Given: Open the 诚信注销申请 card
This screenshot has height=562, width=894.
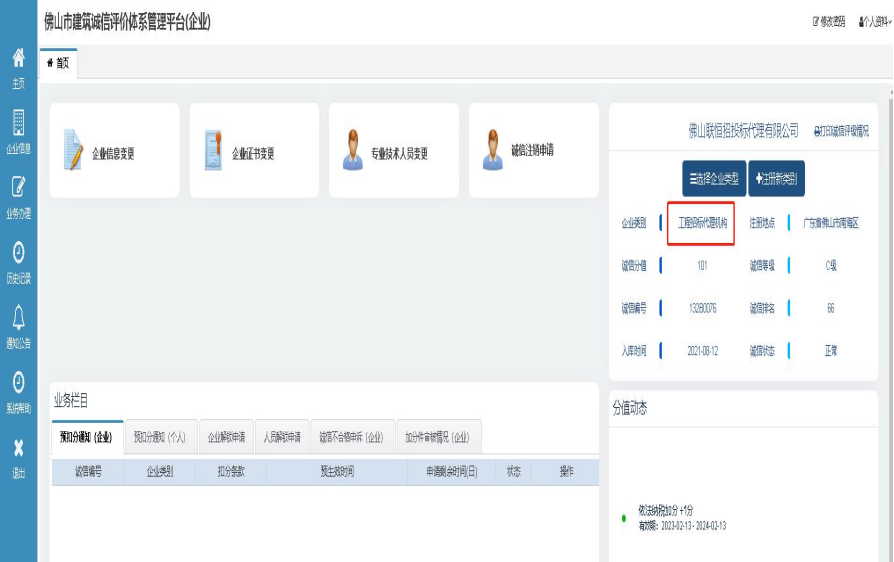Looking at the screenshot, I should coord(533,151).
